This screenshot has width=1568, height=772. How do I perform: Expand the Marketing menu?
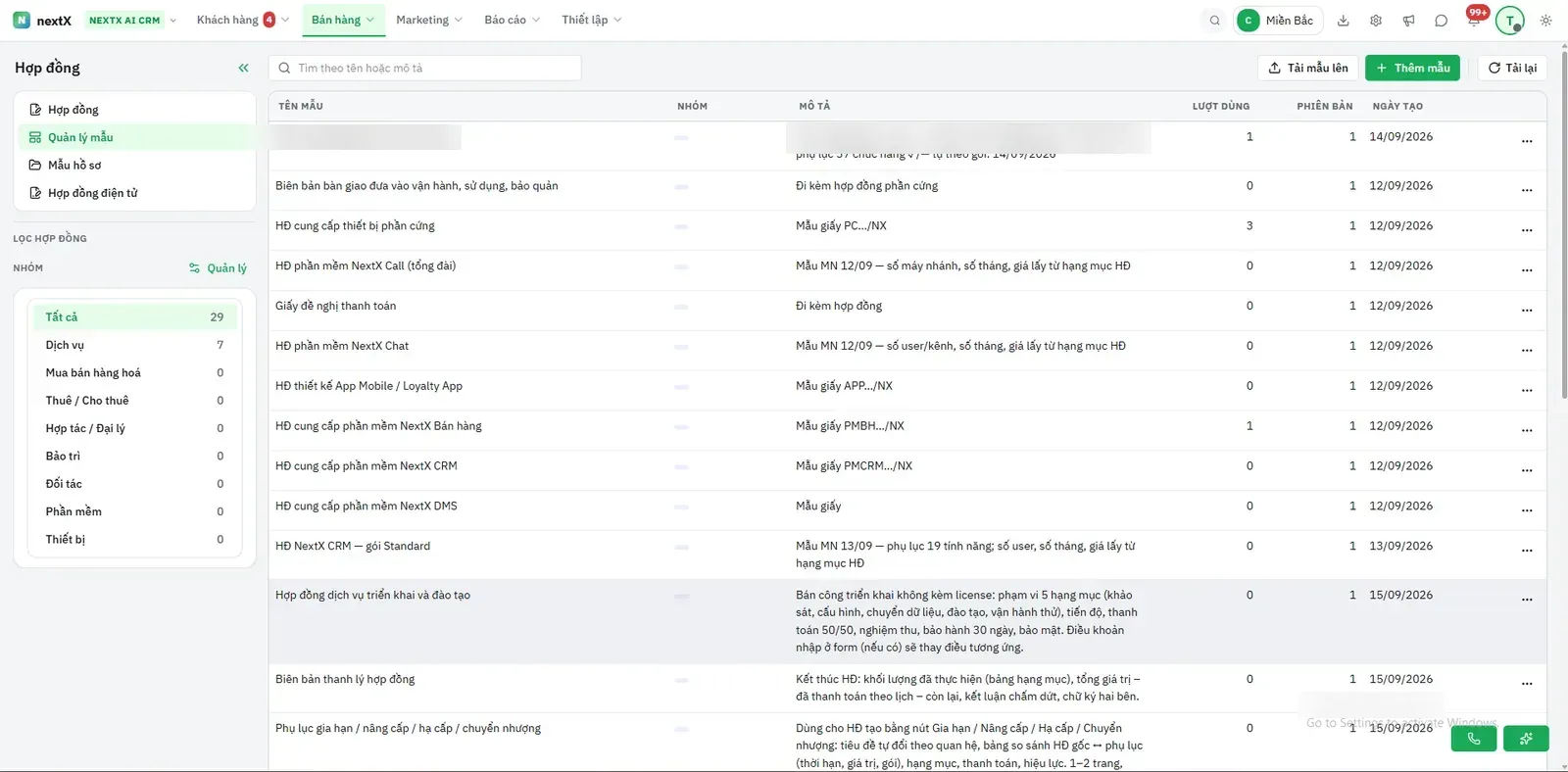click(x=428, y=20)
